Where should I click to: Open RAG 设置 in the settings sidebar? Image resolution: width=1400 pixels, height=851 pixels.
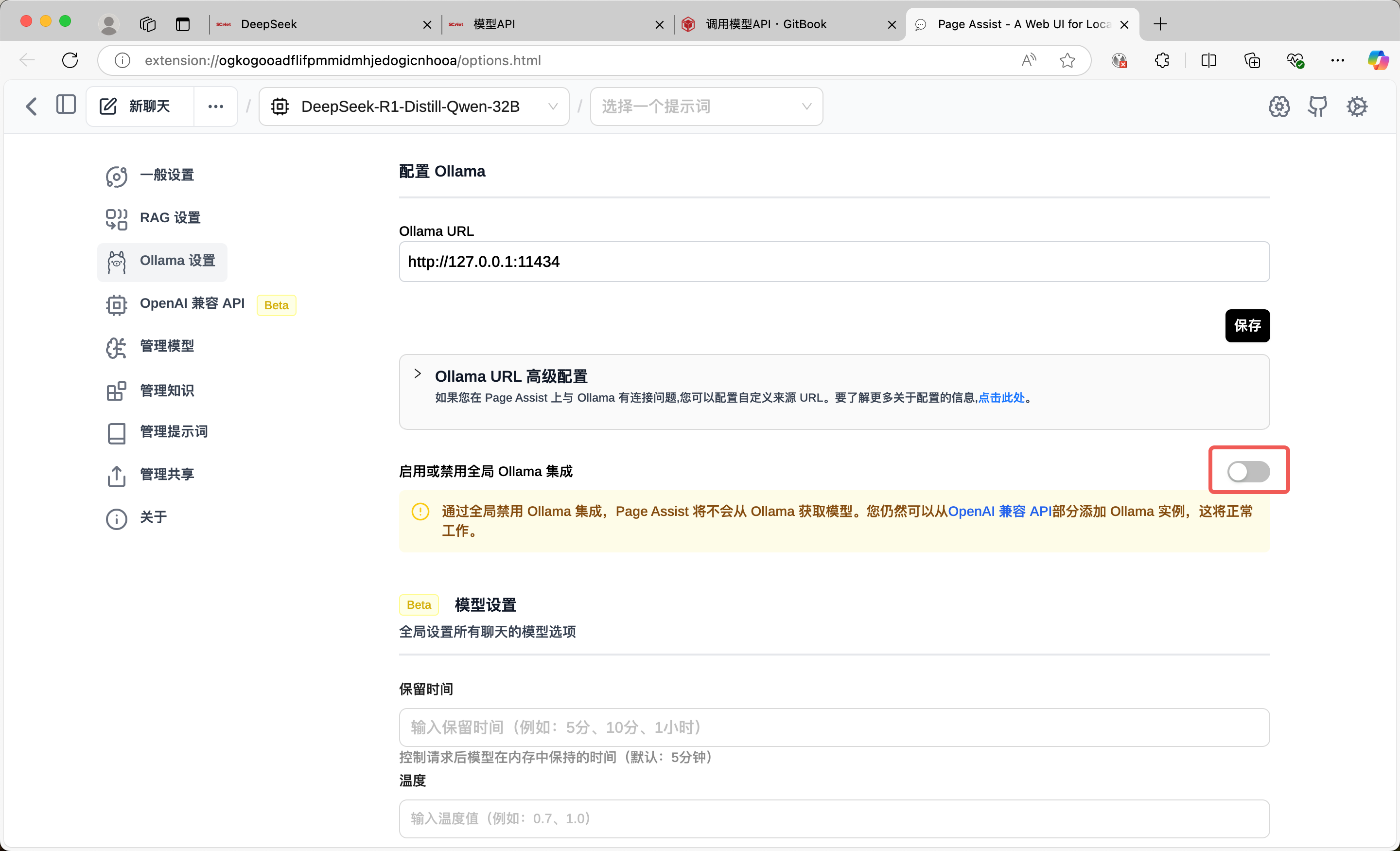154,218
